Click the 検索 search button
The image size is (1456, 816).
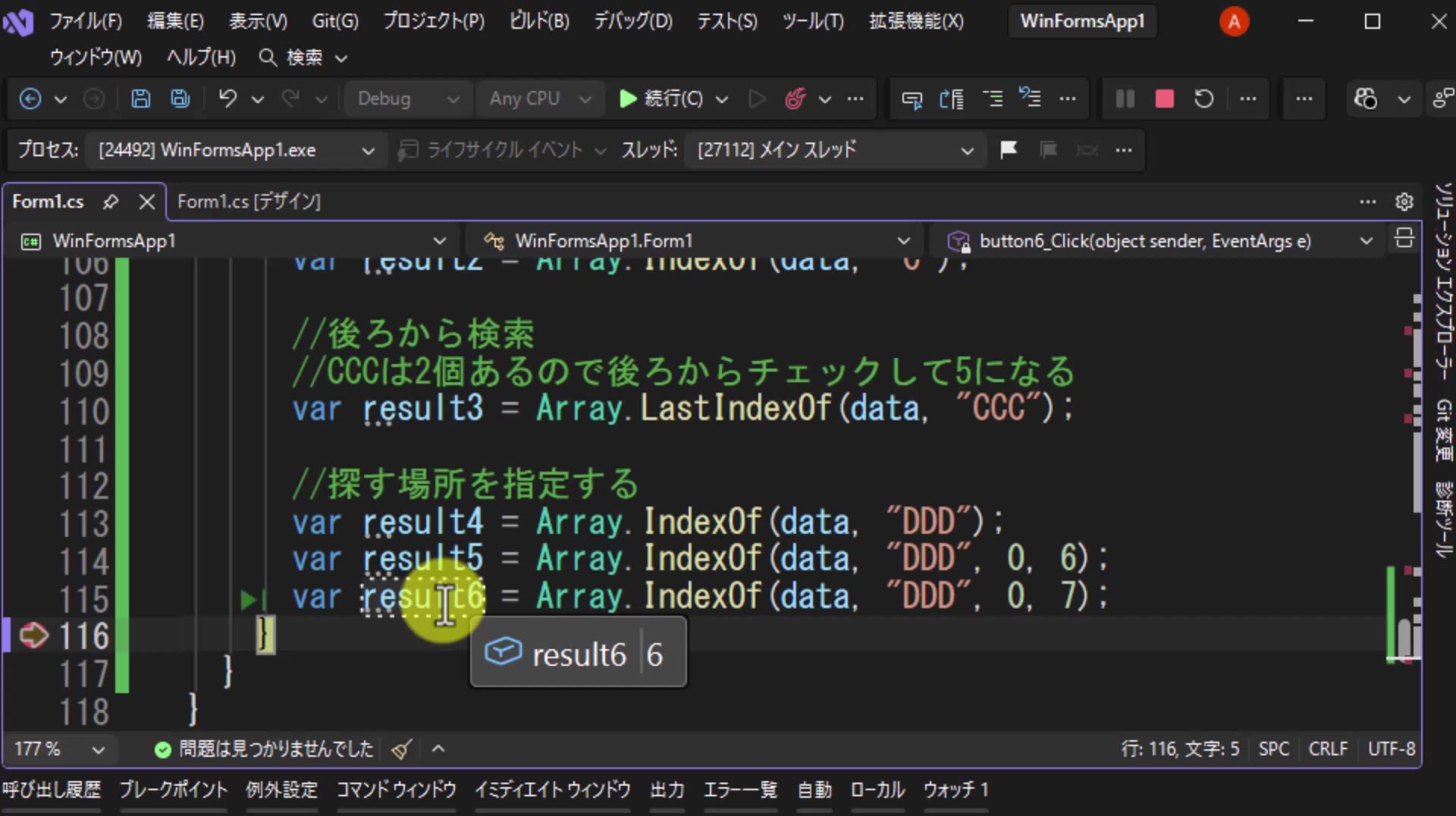[302, 58]
